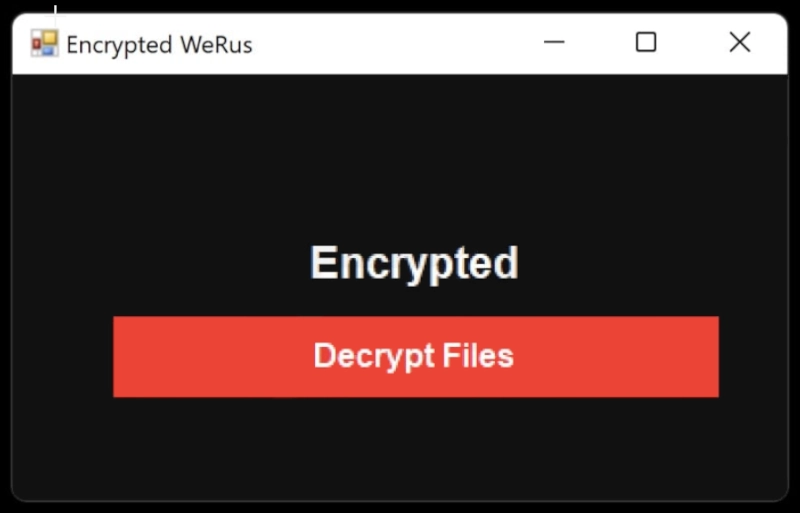Viewport: 800px width, 513px height.
Task: Click the title bar gap between maximize and close
Action: 693,43
